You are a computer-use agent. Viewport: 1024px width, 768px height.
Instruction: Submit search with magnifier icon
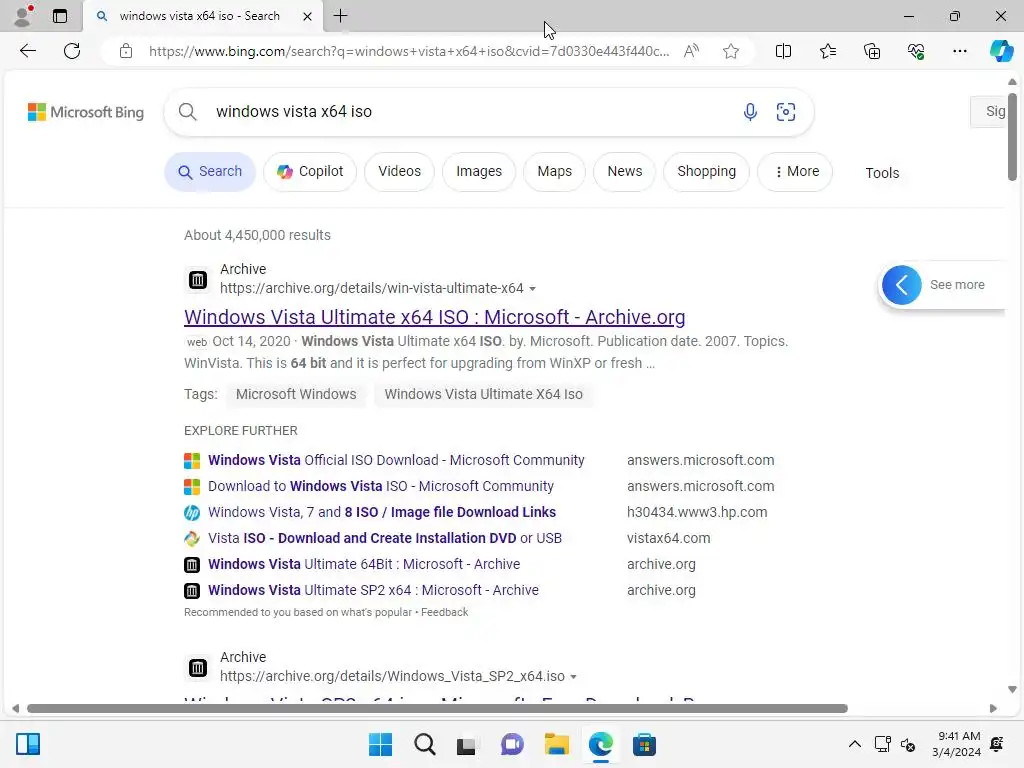[187, 112]
